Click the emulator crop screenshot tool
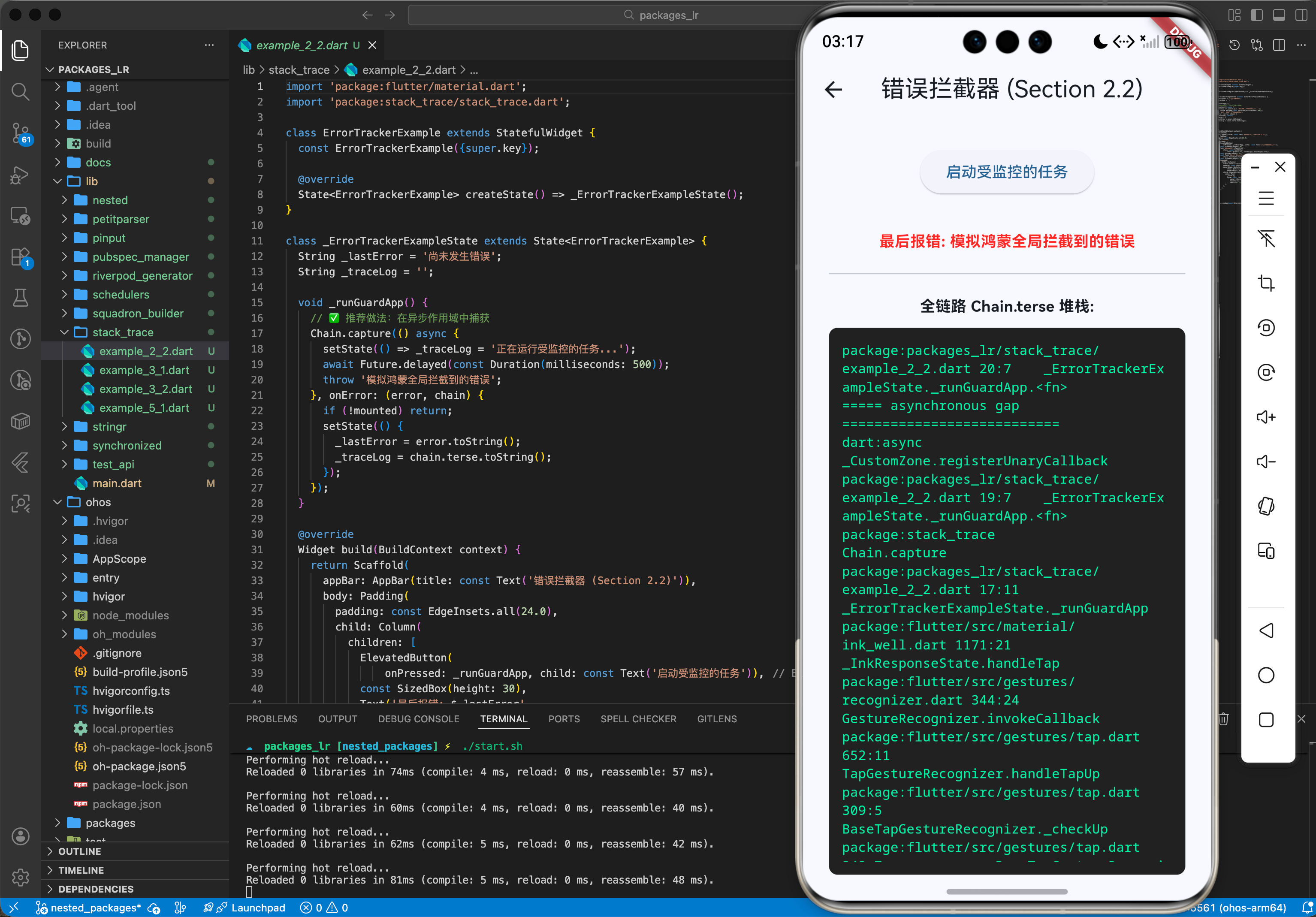 click(1266, 283)
